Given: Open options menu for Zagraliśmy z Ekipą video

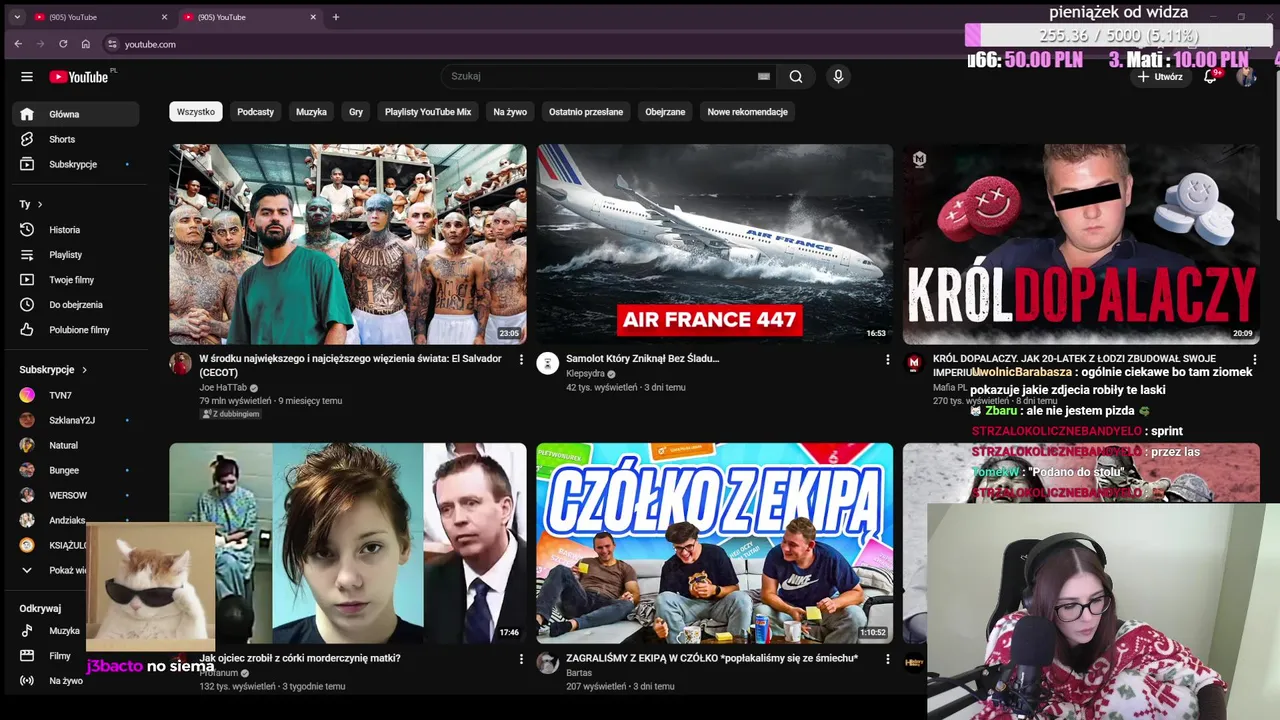Looking at the screenshot, I should click(x=887, y=659).
